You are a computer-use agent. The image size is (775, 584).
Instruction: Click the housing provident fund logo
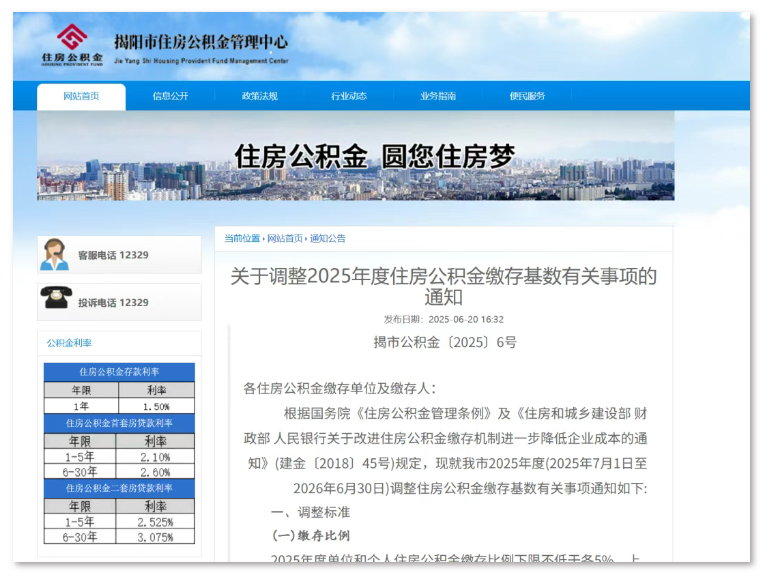coord(71,45)
